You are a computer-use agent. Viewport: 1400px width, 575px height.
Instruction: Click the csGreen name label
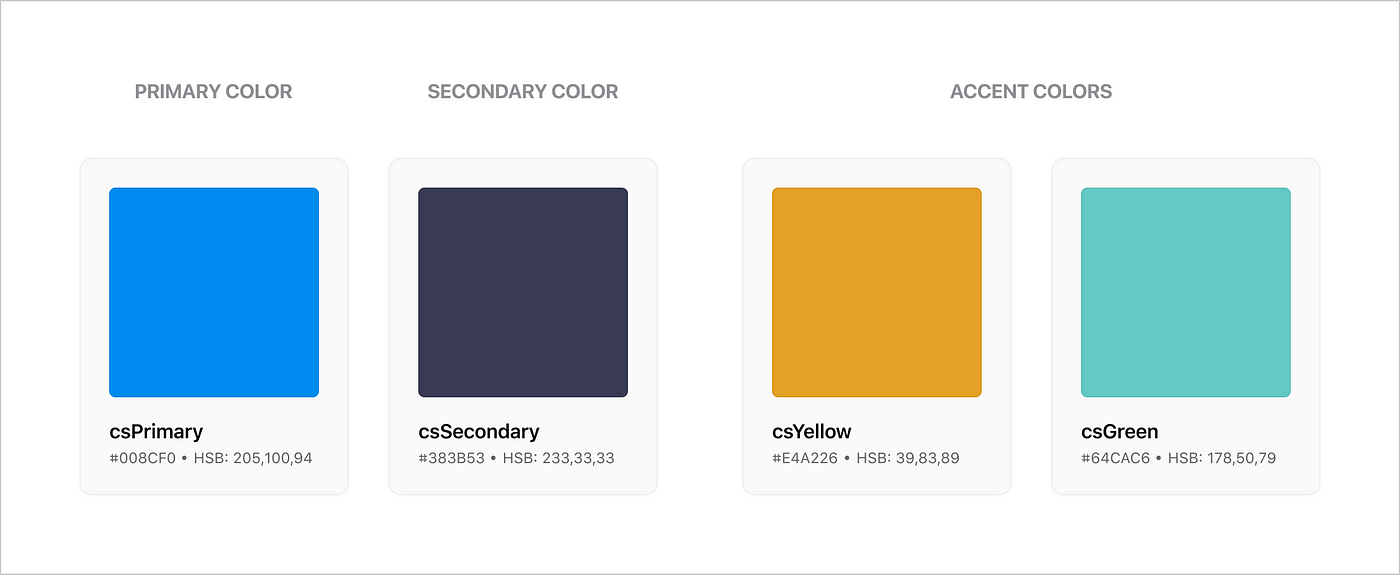click(1120, 432)
